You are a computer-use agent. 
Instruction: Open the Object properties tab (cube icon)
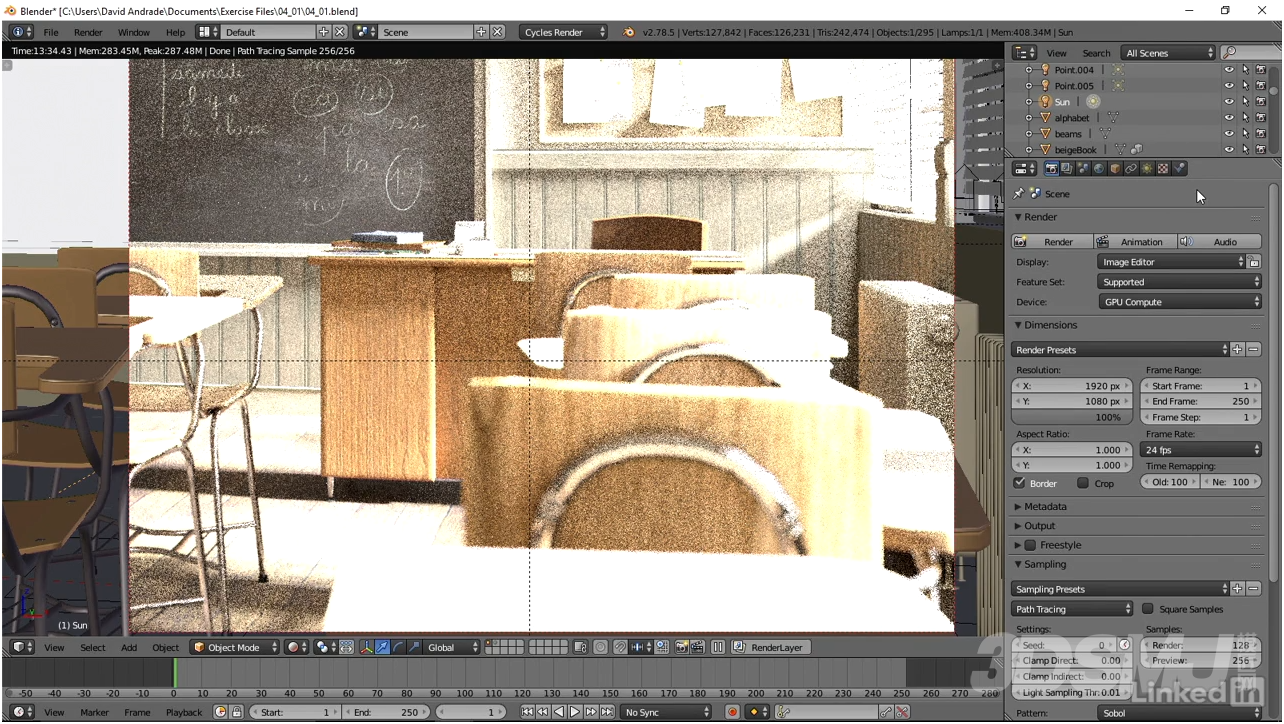click(1115, 168)
